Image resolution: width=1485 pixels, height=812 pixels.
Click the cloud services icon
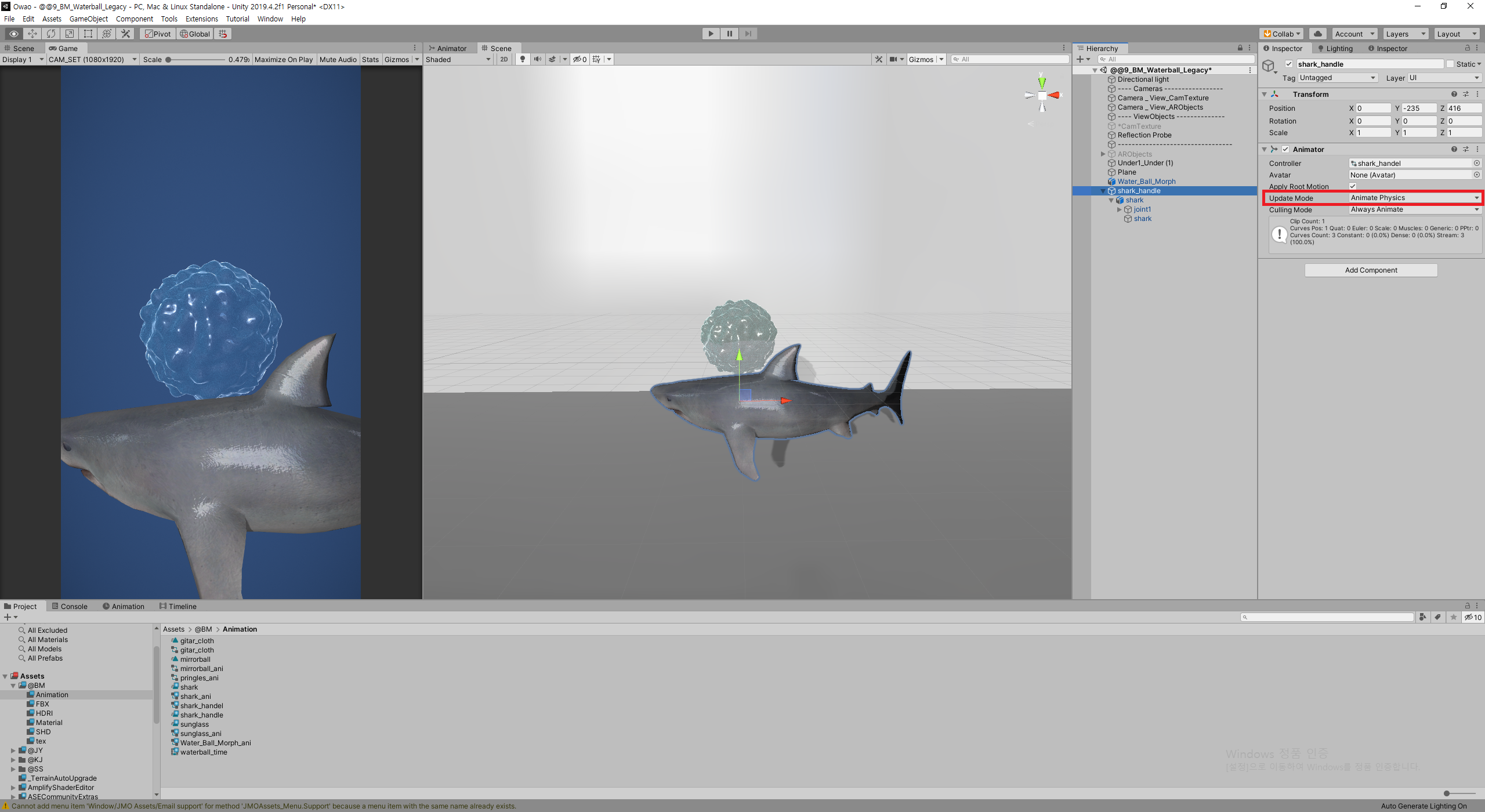coord(1318,34)
